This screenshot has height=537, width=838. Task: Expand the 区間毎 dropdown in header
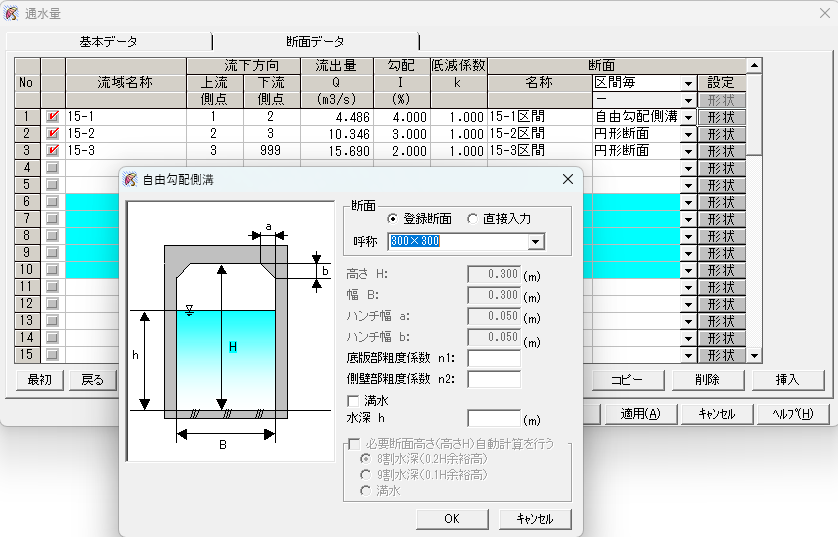point(688,83)
